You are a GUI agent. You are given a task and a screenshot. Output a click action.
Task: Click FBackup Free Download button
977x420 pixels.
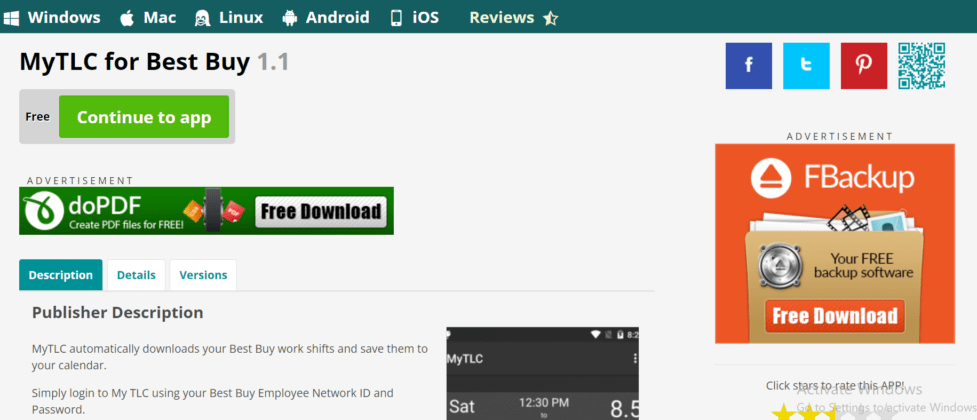pyautogui.click(x=835, y=316)
